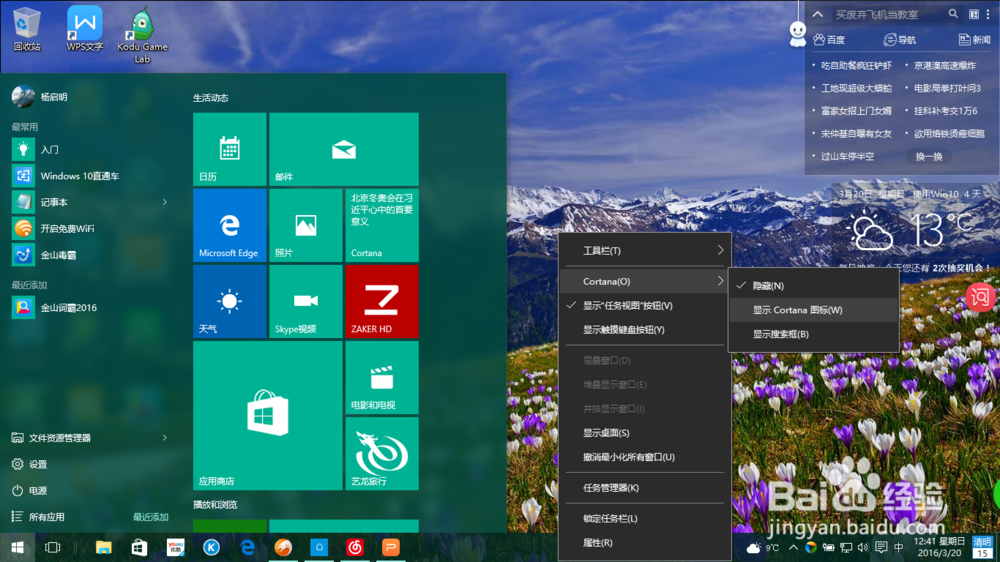This screenshot has height=562, width=1000.
Task: Choose 显示桌面(S) from context menu
Action: [x=645, y=433]
